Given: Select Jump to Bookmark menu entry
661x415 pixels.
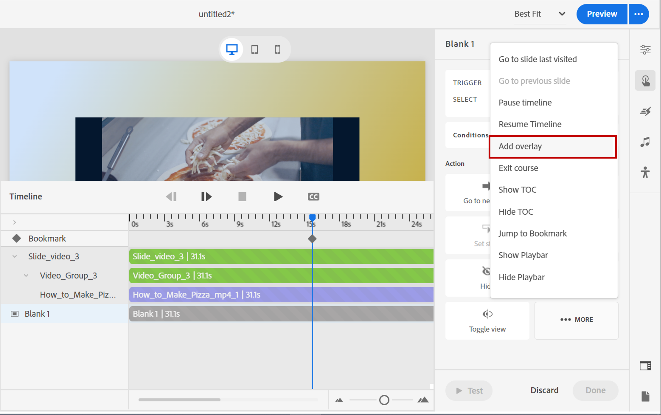Looking at the screenshot, I should (x=532, y=233).
